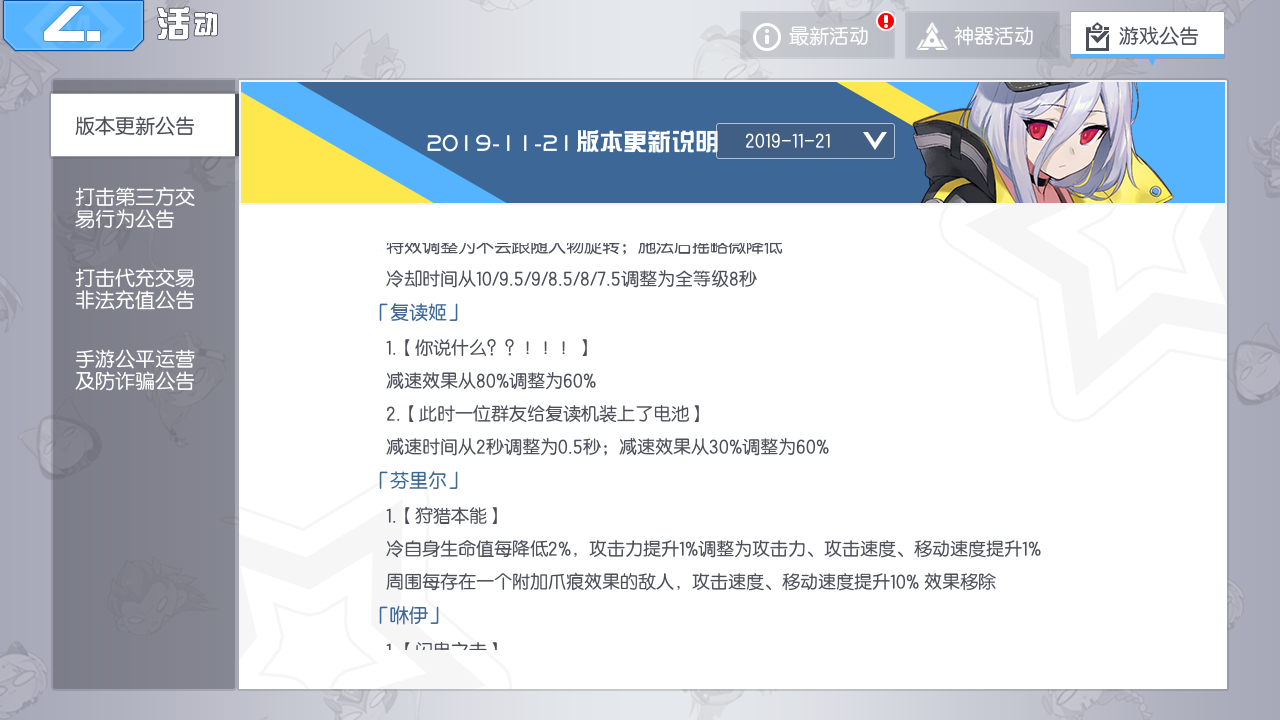Click the red alert badge on 最新活动

pyautogui.click(x=885, y=20)
